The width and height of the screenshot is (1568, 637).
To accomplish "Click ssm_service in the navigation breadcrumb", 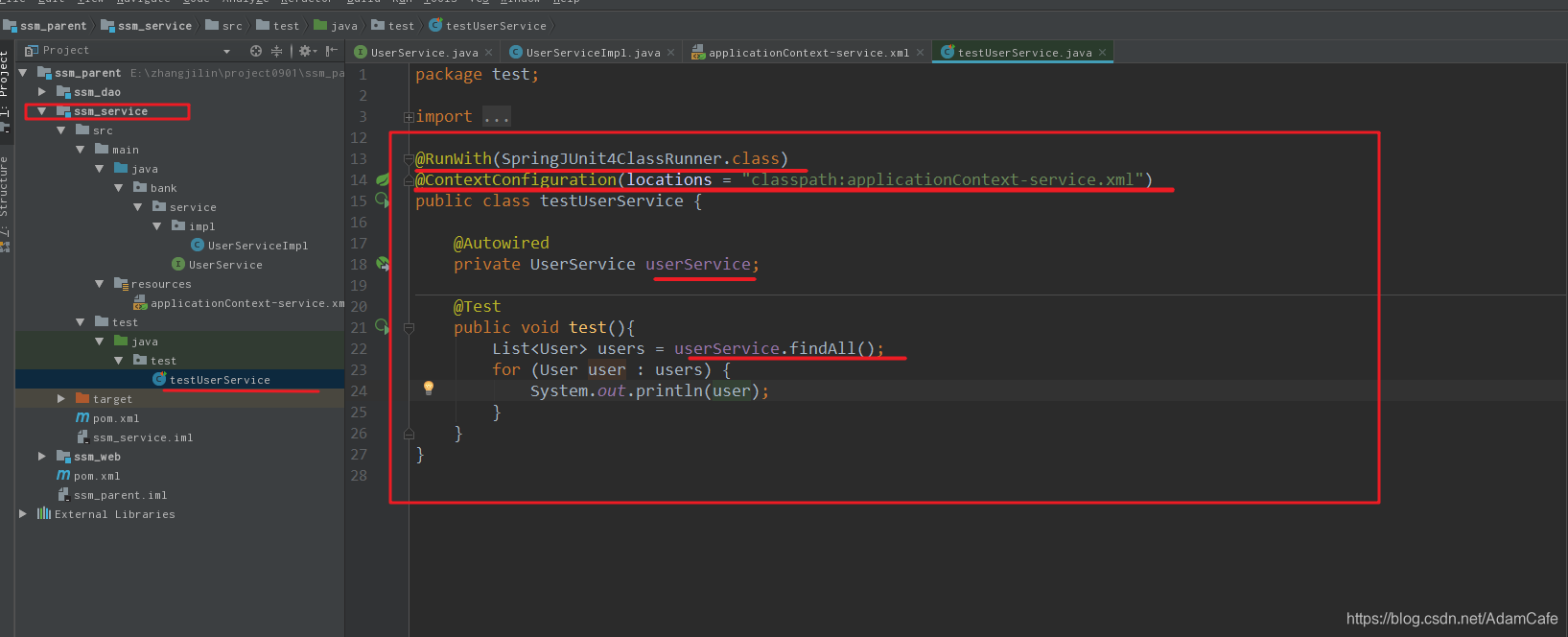I will (147, 26).
